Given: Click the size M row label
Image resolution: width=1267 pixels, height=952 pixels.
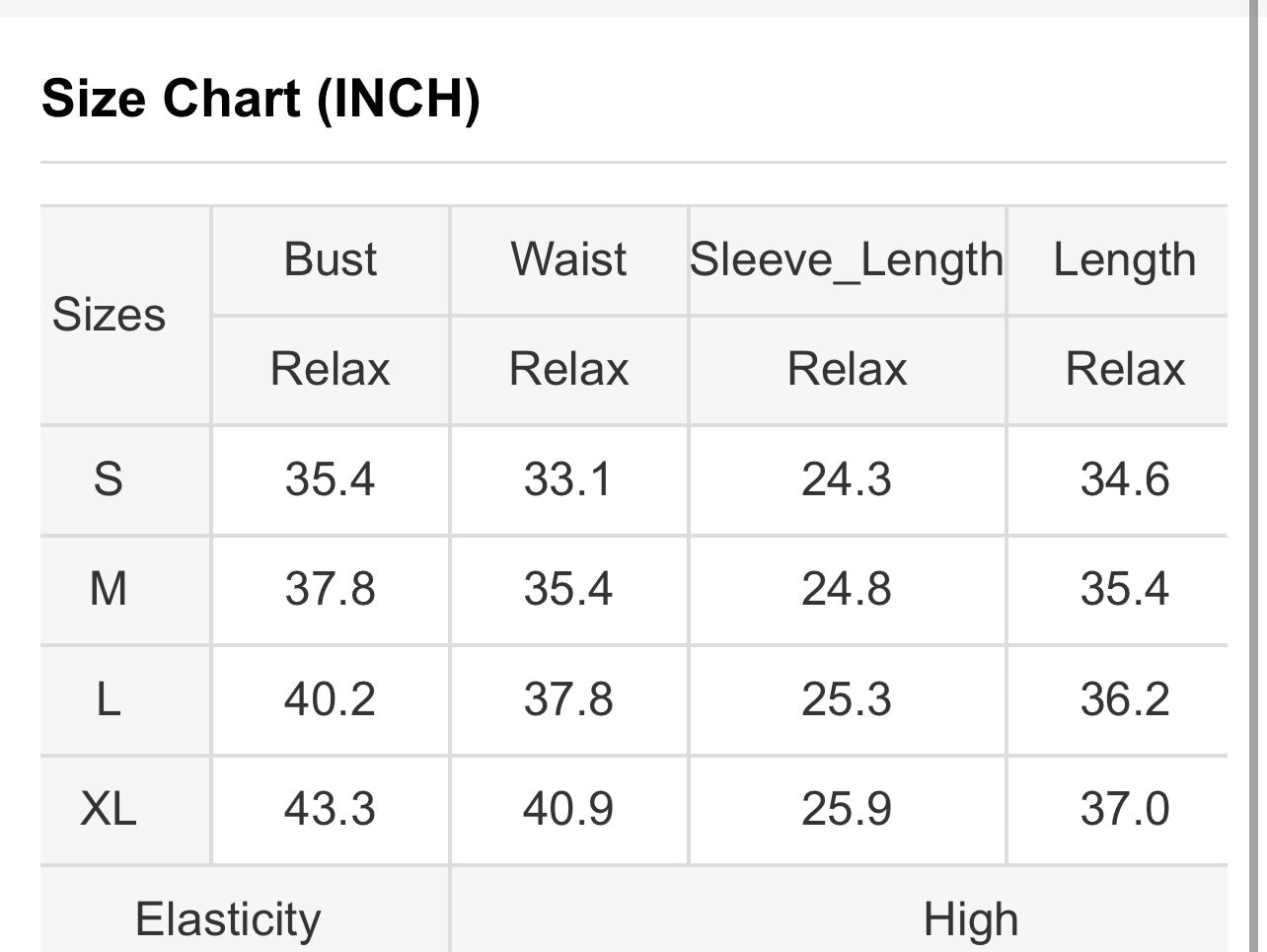Looking at the screenshot, I should [x=109, y=590].
